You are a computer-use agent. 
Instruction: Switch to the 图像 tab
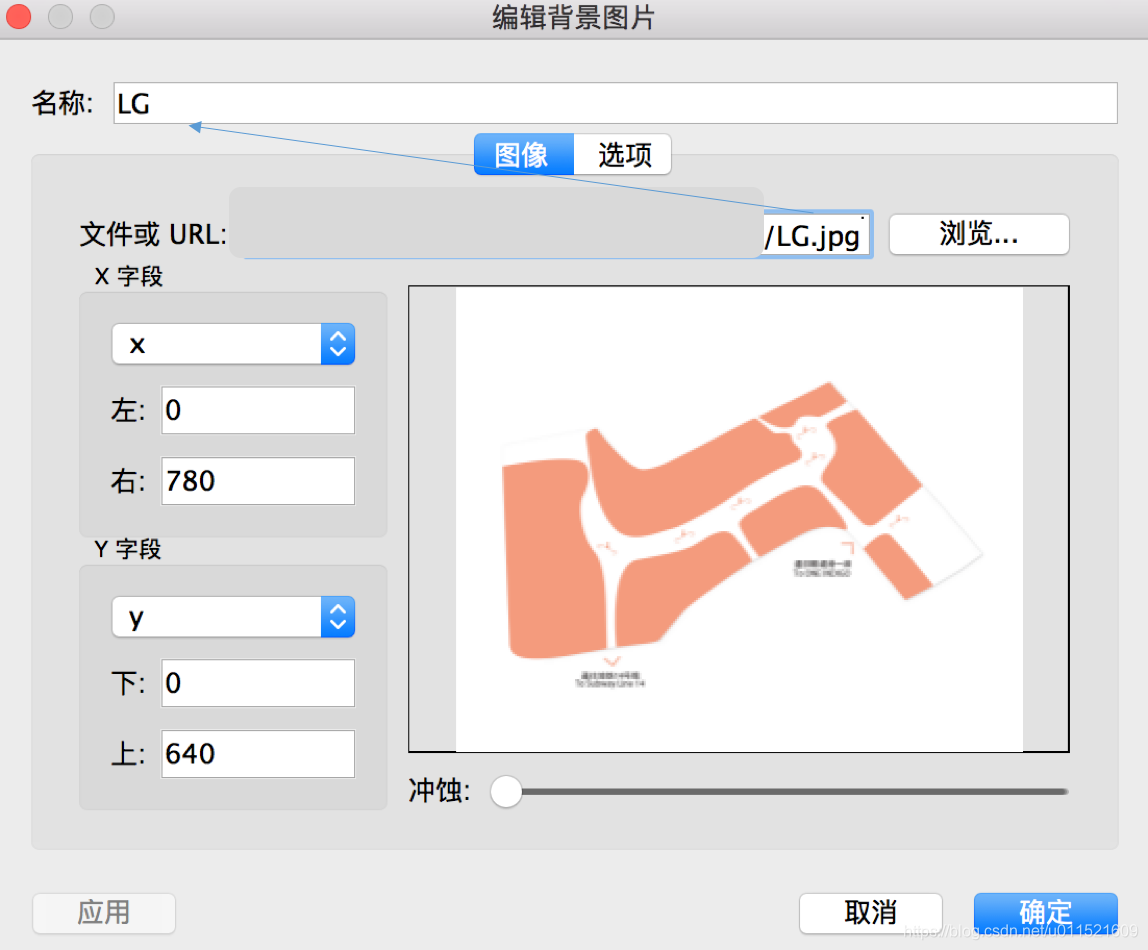point(523,154)
